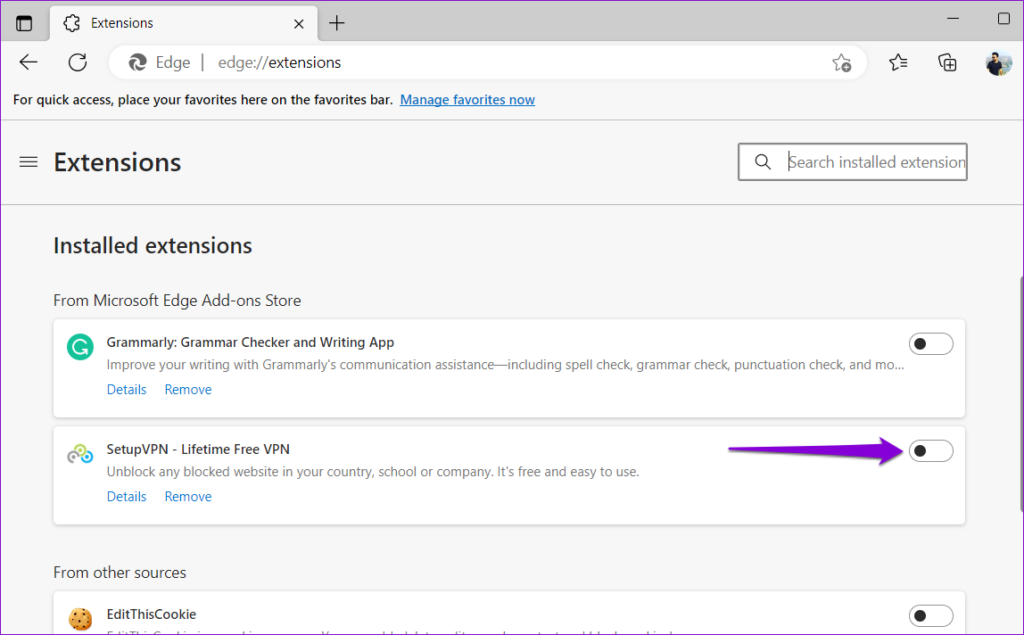
Task: Open Collections icon in toolbar
Action: [947, 62]
